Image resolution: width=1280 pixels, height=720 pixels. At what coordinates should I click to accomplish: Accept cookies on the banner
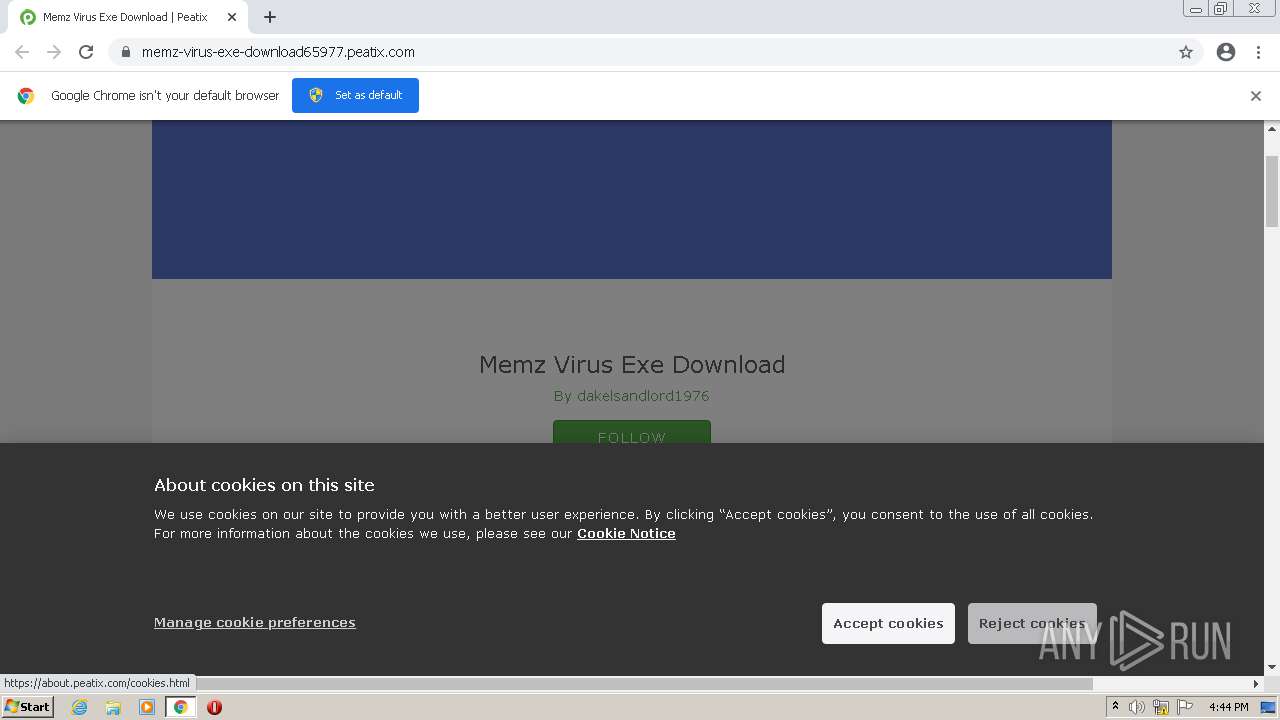click(888, 623)
